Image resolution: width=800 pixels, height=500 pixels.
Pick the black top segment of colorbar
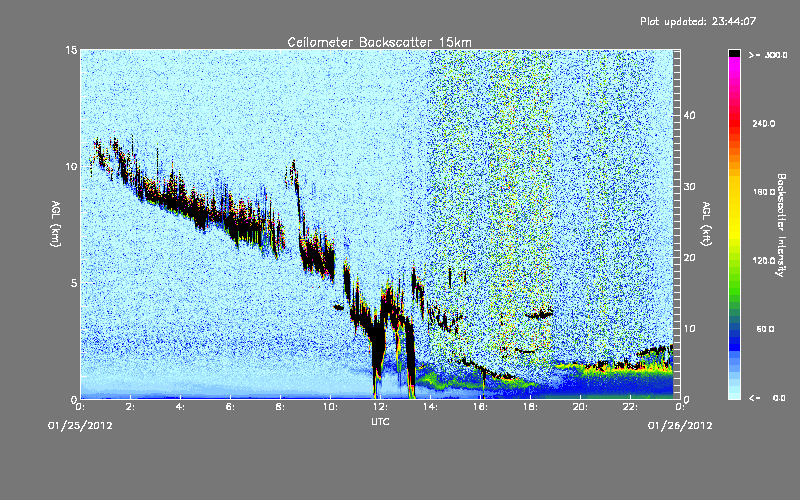coord(734,53)
